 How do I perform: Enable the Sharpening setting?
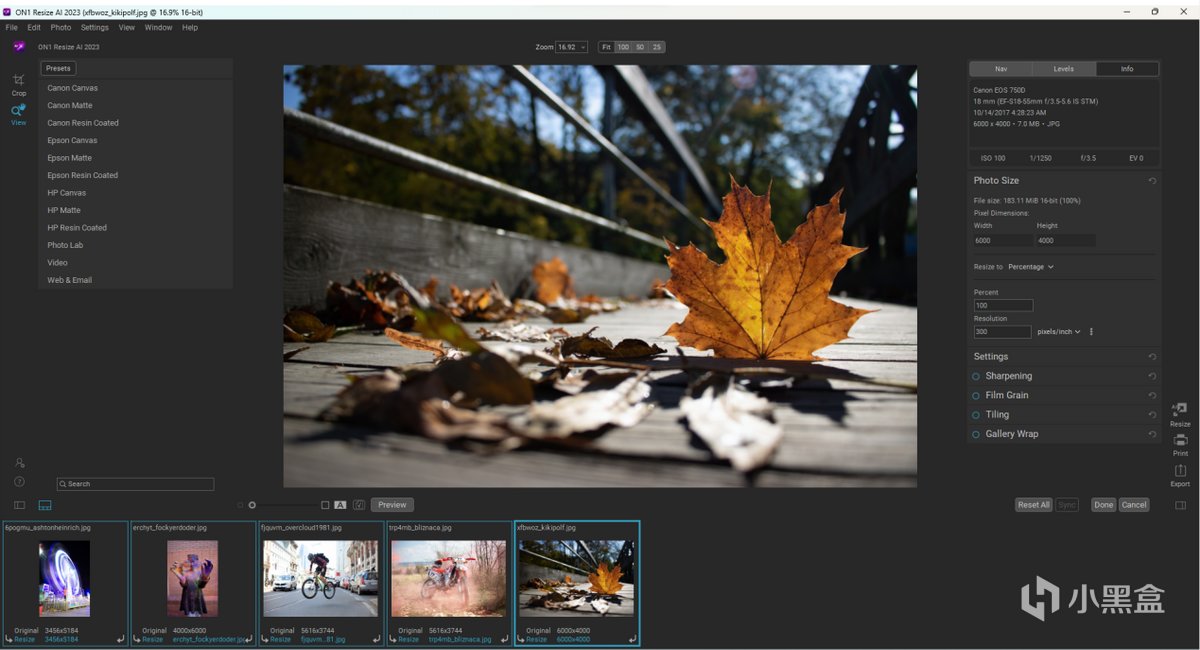coord(976,376)
